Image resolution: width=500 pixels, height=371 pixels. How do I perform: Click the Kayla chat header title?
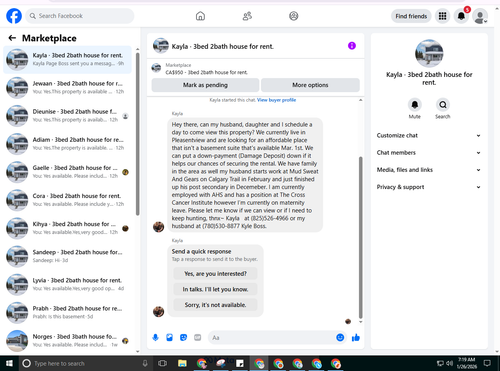223,46
